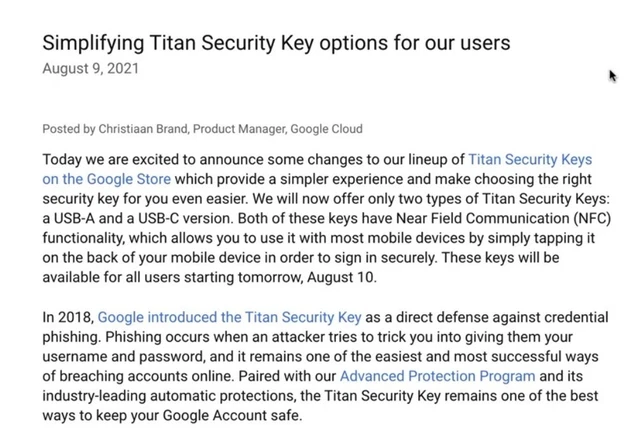Click "Google Cloud" in the byline
The image size is (640, 442).
(x=328, y=129)
